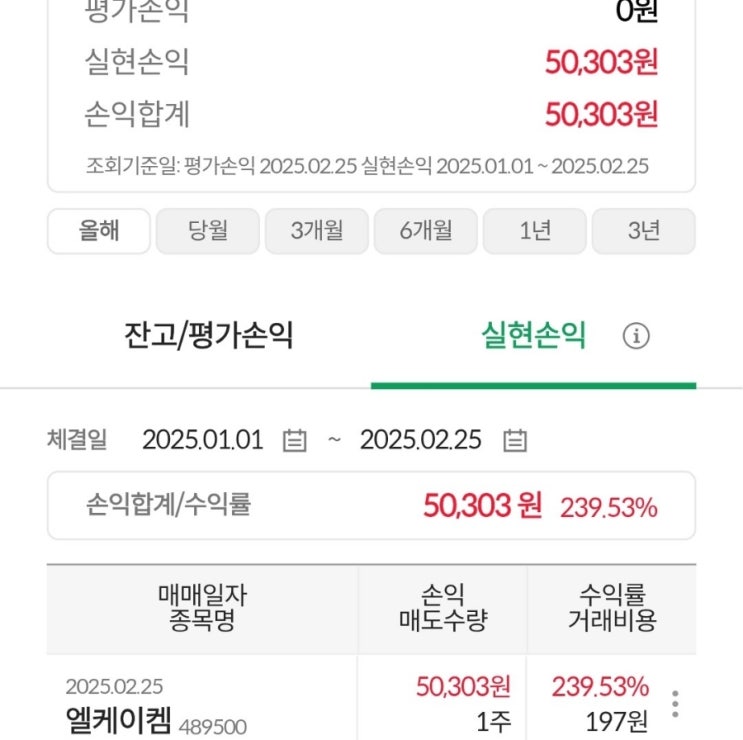Choose the 1년 period filter
The width and height of the screenshot is (743, 740).
[x=535, y=231]
